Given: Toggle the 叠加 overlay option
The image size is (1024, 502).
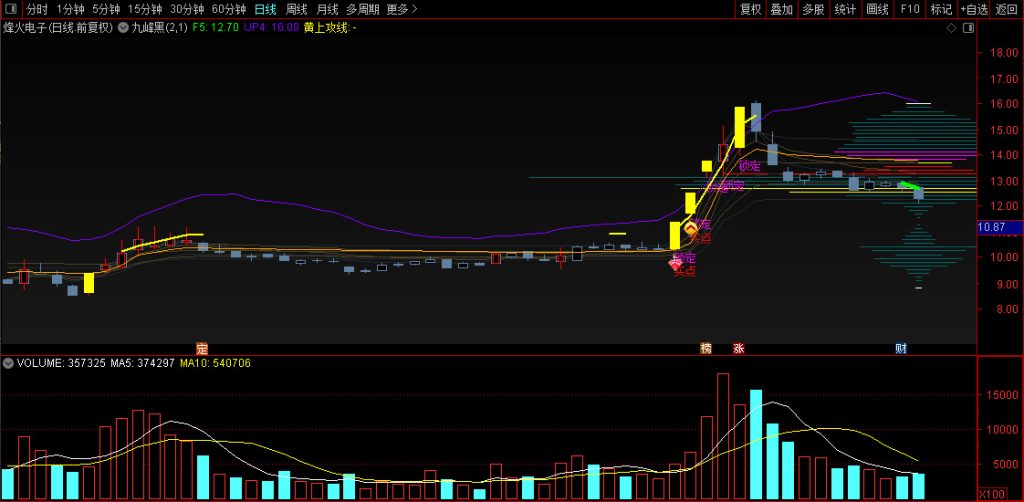Looking at the screenshot, I should pos(781,10).
